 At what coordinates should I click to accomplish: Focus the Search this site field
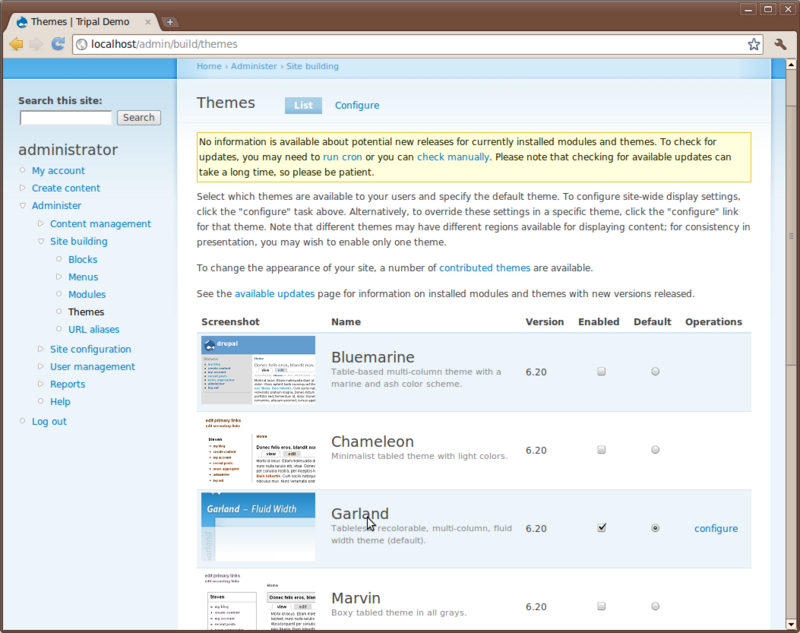[66, 118]
